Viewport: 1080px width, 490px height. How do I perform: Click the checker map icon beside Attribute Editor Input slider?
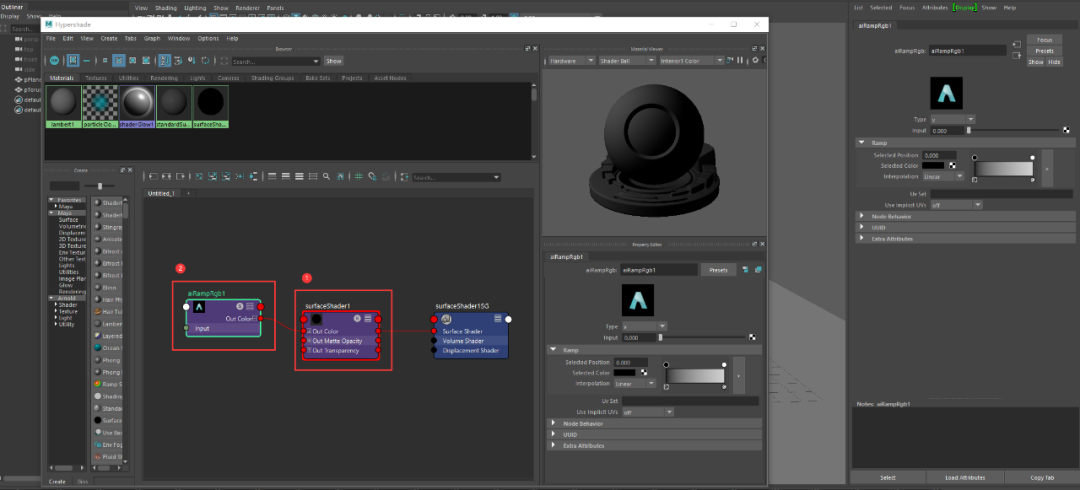[1066, 130]
